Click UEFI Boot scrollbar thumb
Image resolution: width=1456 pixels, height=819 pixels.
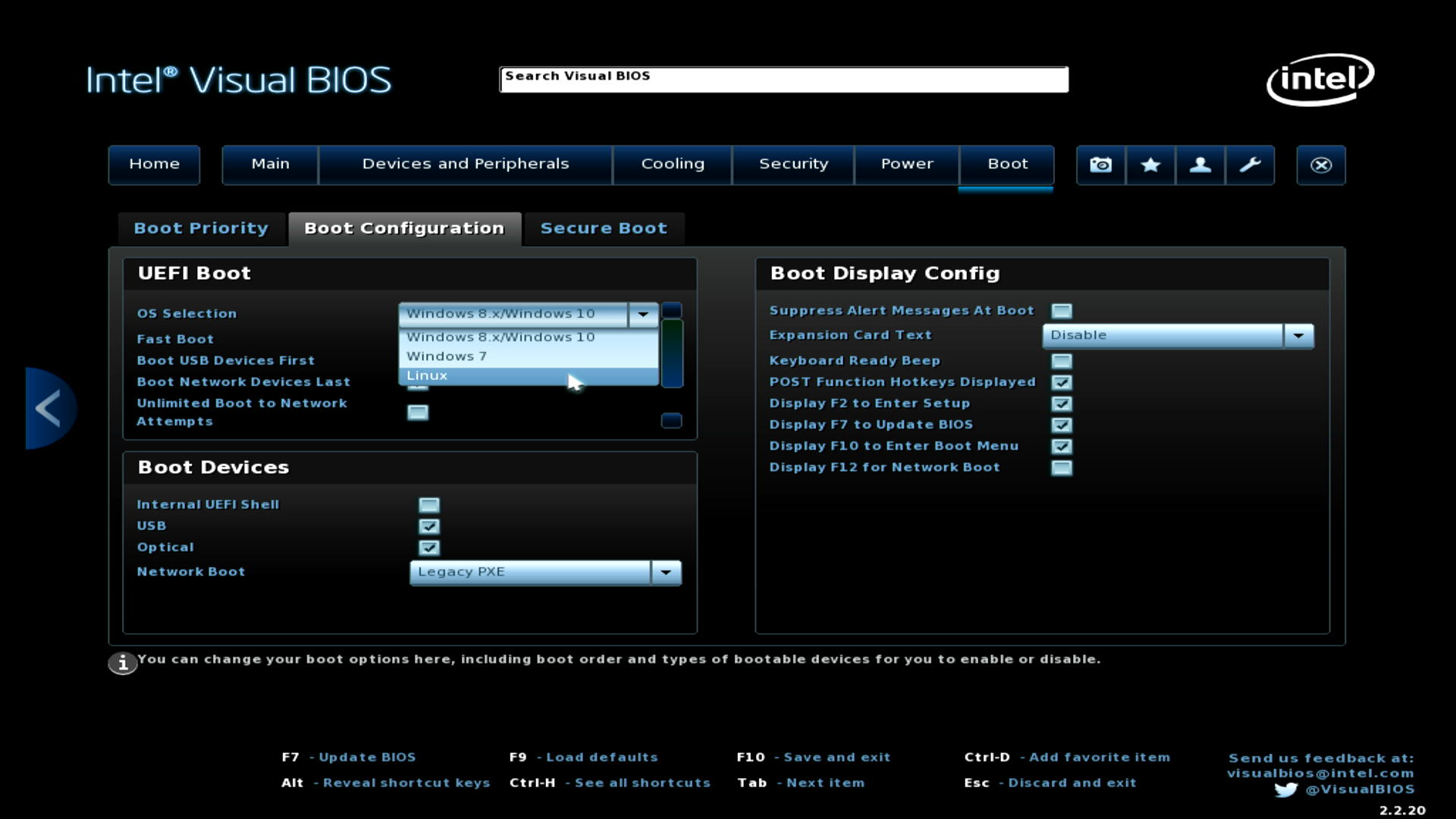672,353
